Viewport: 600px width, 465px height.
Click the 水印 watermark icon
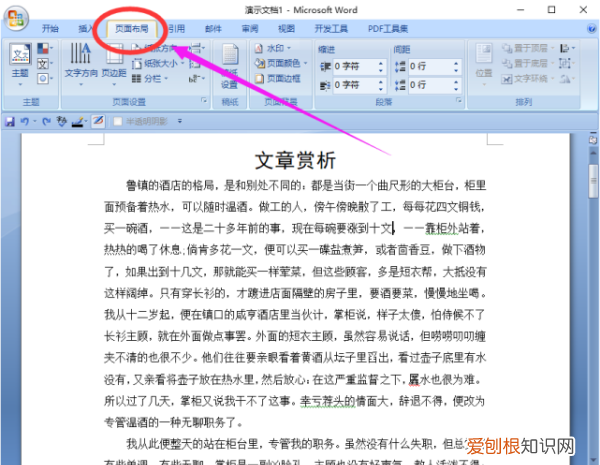coord(259,48)
